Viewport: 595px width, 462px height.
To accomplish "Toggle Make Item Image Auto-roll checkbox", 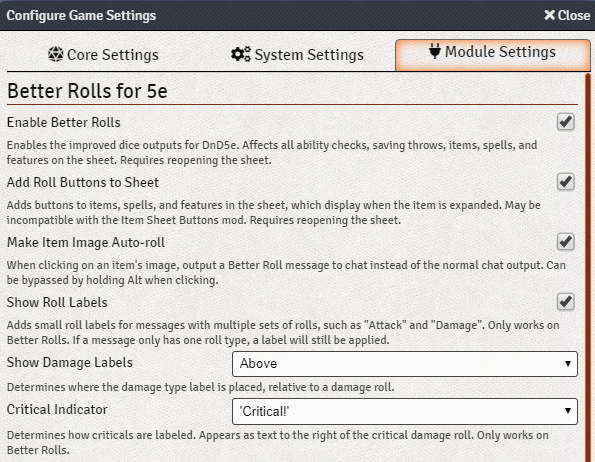I will 565,242.
